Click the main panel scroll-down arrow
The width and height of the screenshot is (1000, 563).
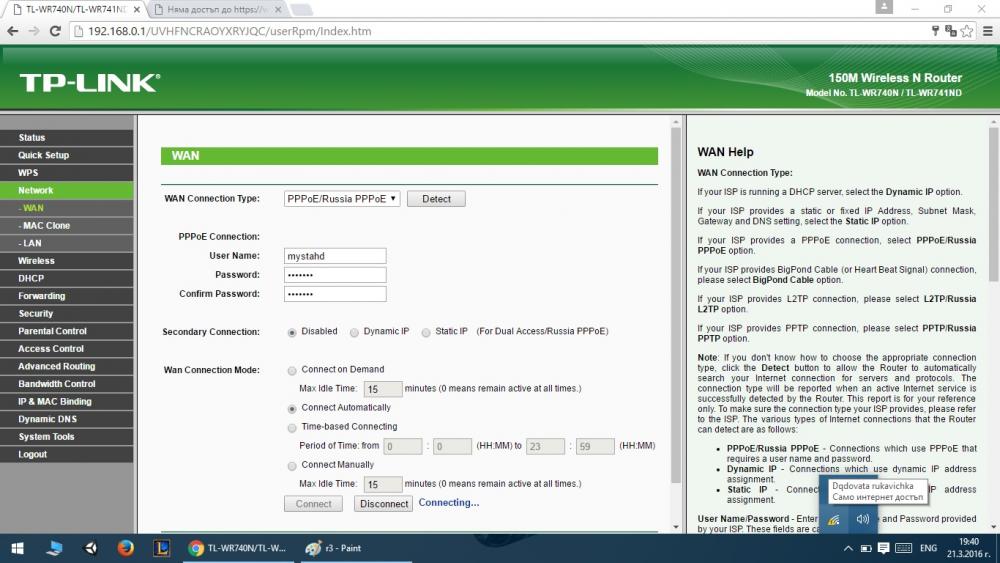pos(676,527)
